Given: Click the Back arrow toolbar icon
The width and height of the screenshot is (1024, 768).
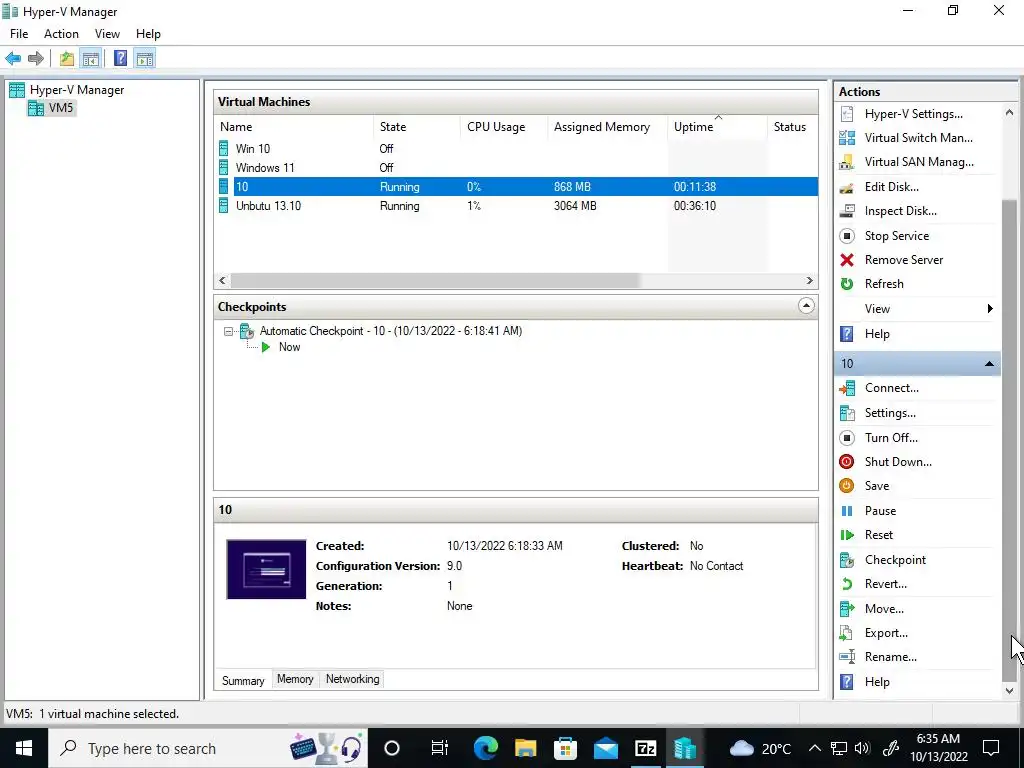Looking at the screenshot, I should [13, 59].
